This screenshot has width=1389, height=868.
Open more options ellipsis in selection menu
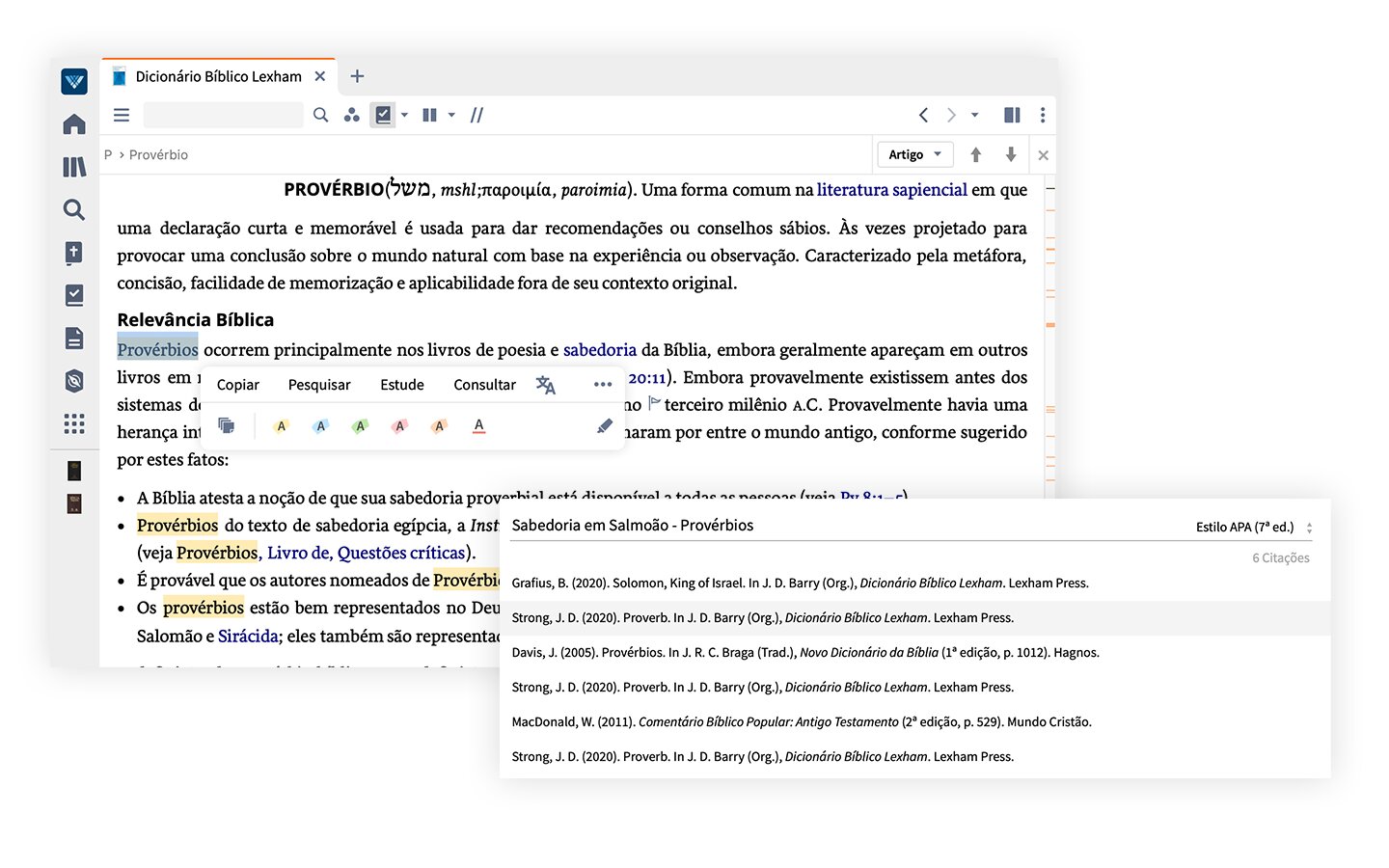click(x=603, y=384)
